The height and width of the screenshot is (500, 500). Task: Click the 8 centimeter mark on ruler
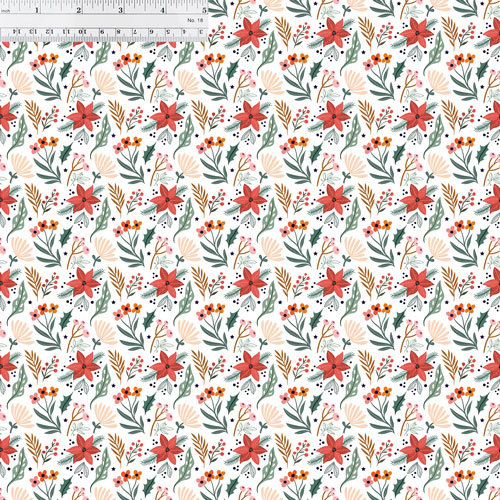(x=118, y=32)
